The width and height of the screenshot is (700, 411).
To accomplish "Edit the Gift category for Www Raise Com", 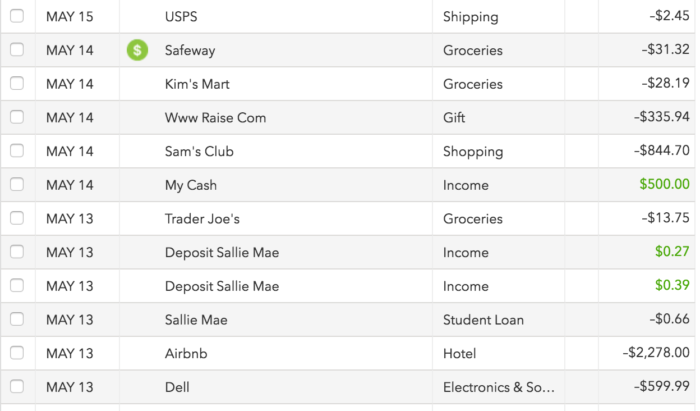I will [454, 117].
